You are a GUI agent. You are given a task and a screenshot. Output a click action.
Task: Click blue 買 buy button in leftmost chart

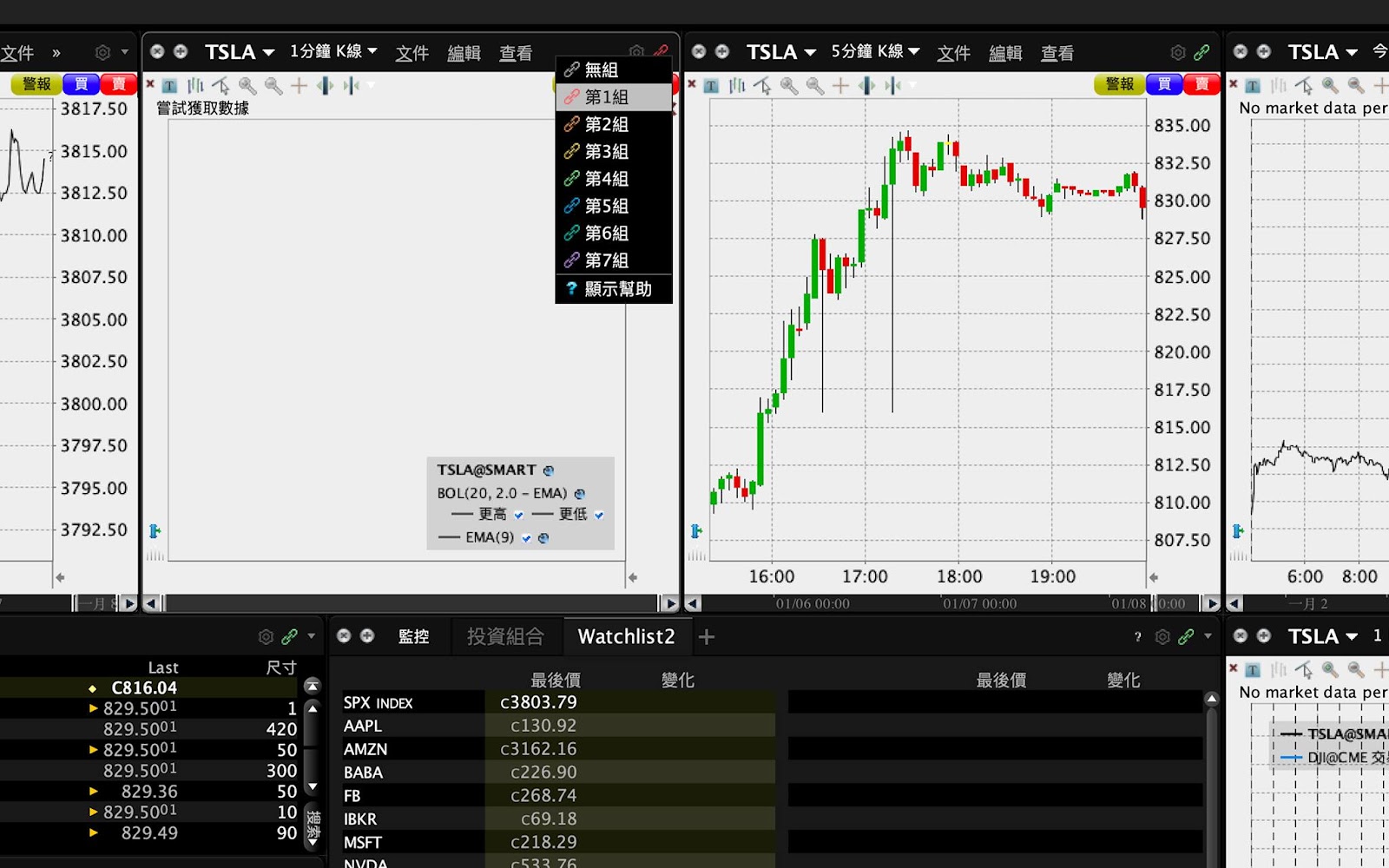81,84
